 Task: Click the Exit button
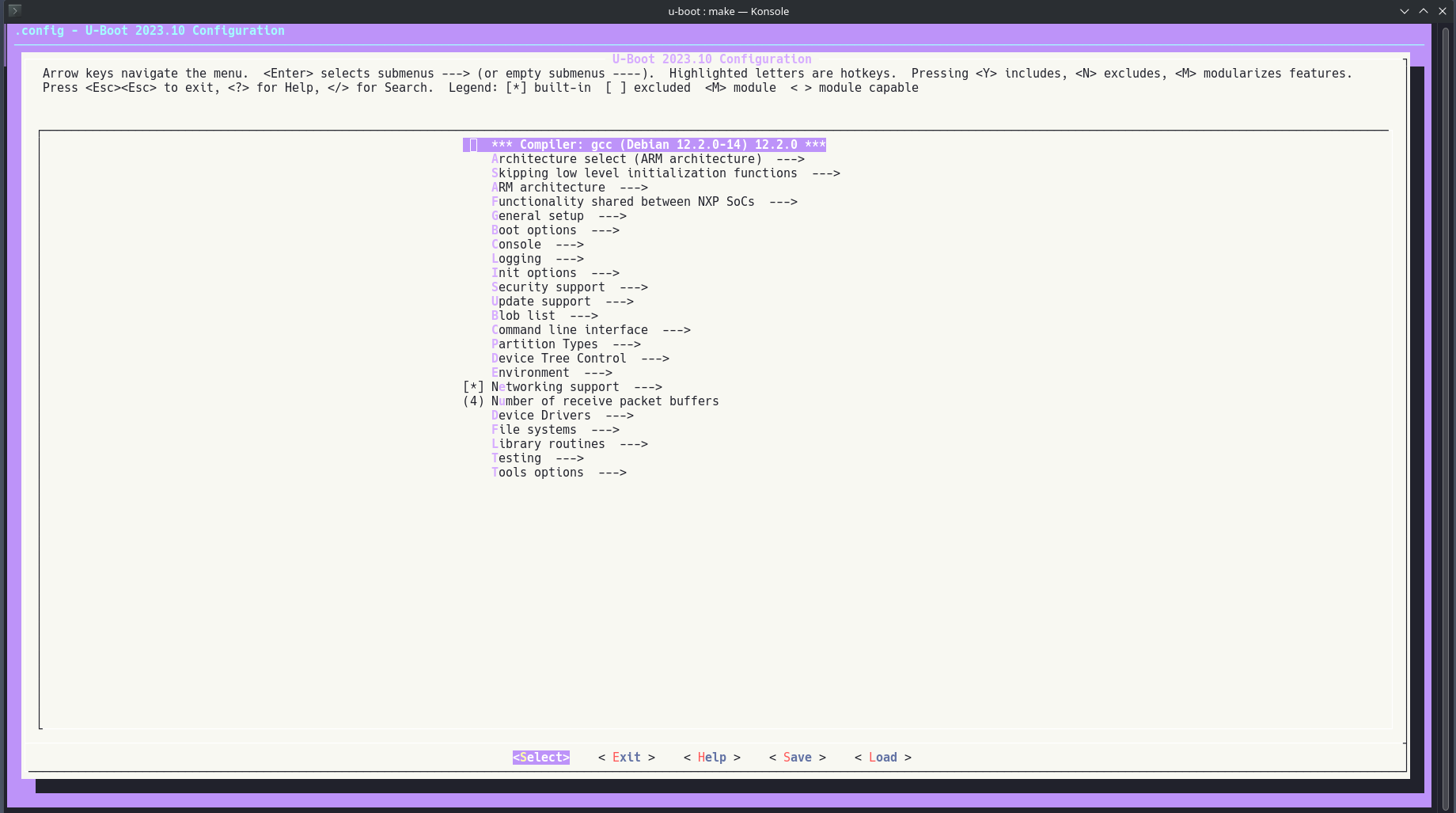coord(627,758)
